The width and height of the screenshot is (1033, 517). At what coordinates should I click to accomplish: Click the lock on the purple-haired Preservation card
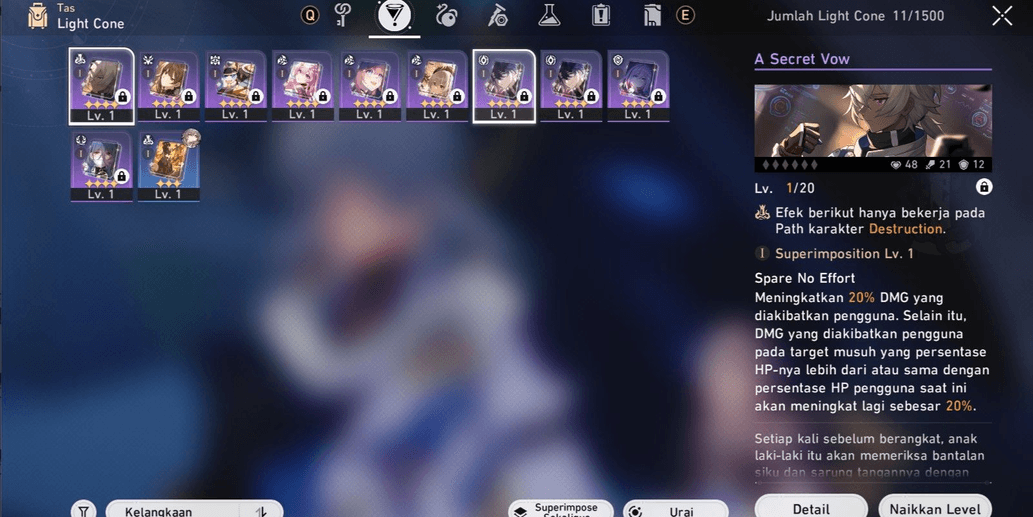point(657,97)
